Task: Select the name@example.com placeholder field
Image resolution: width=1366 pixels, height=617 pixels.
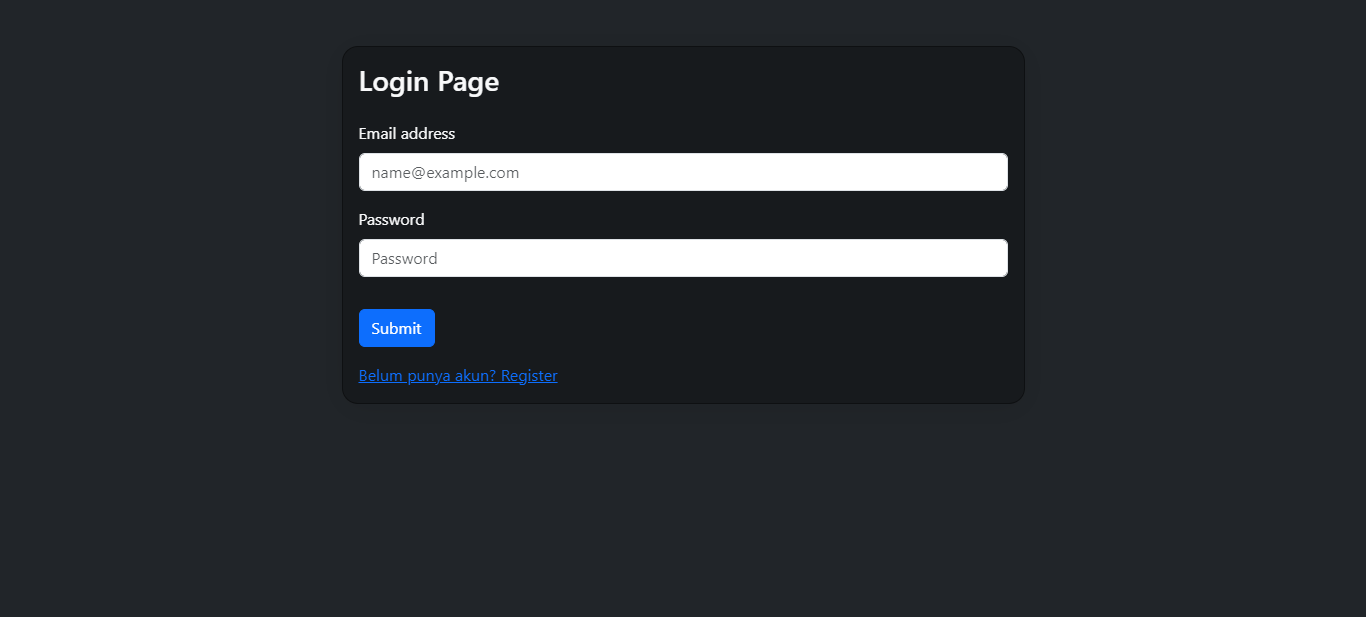Action: (x=683, y=172)
